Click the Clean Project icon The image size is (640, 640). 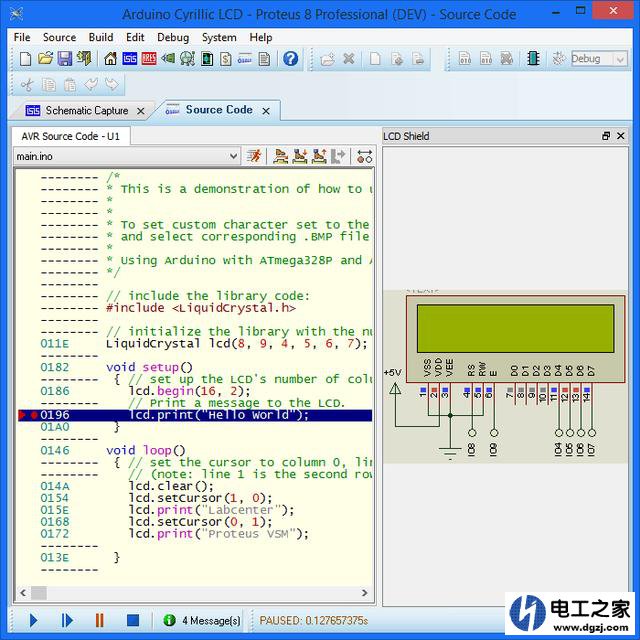click(x=507, y=59)
